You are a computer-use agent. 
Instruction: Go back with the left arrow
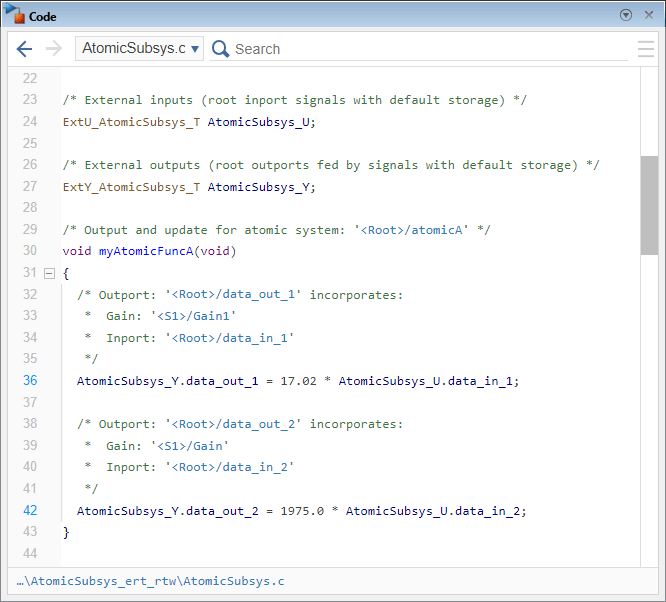25,49
